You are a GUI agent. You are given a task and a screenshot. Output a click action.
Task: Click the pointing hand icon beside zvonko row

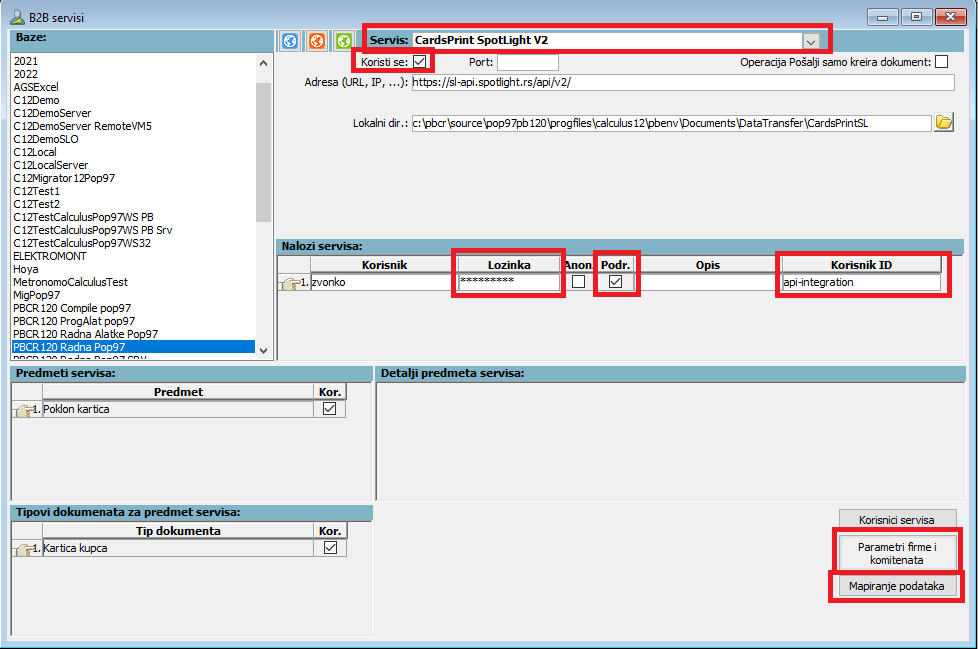(290, 283)
